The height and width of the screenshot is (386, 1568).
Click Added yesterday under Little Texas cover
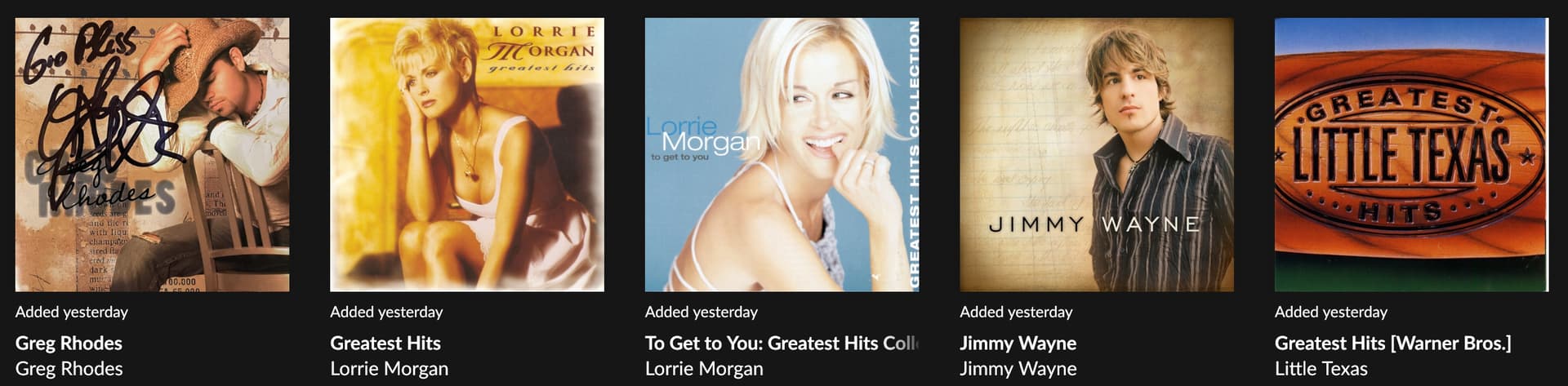(1331, 312)
